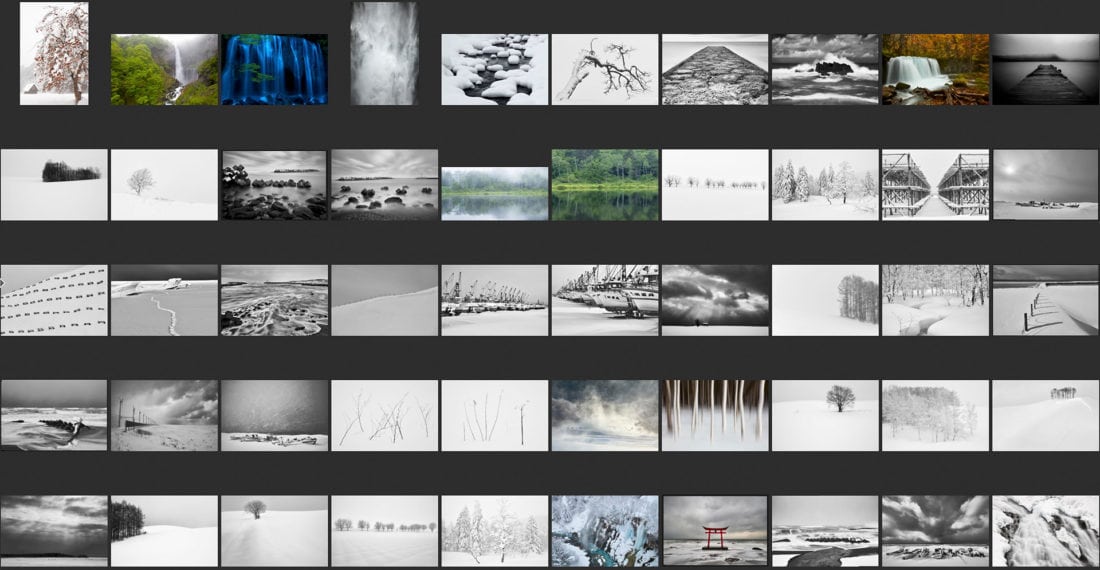Select the waves crashing on rock image
This screenshot has height=570, width=1100.
824,70
